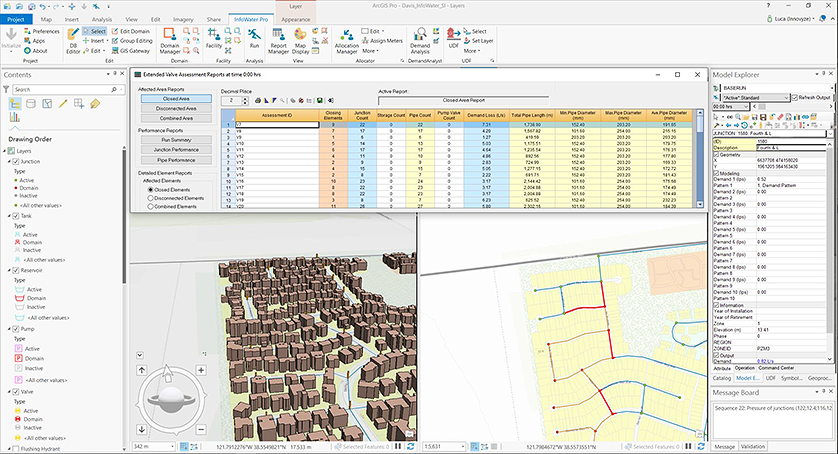Click the filter icon in Contents pane

coord(7,89)
